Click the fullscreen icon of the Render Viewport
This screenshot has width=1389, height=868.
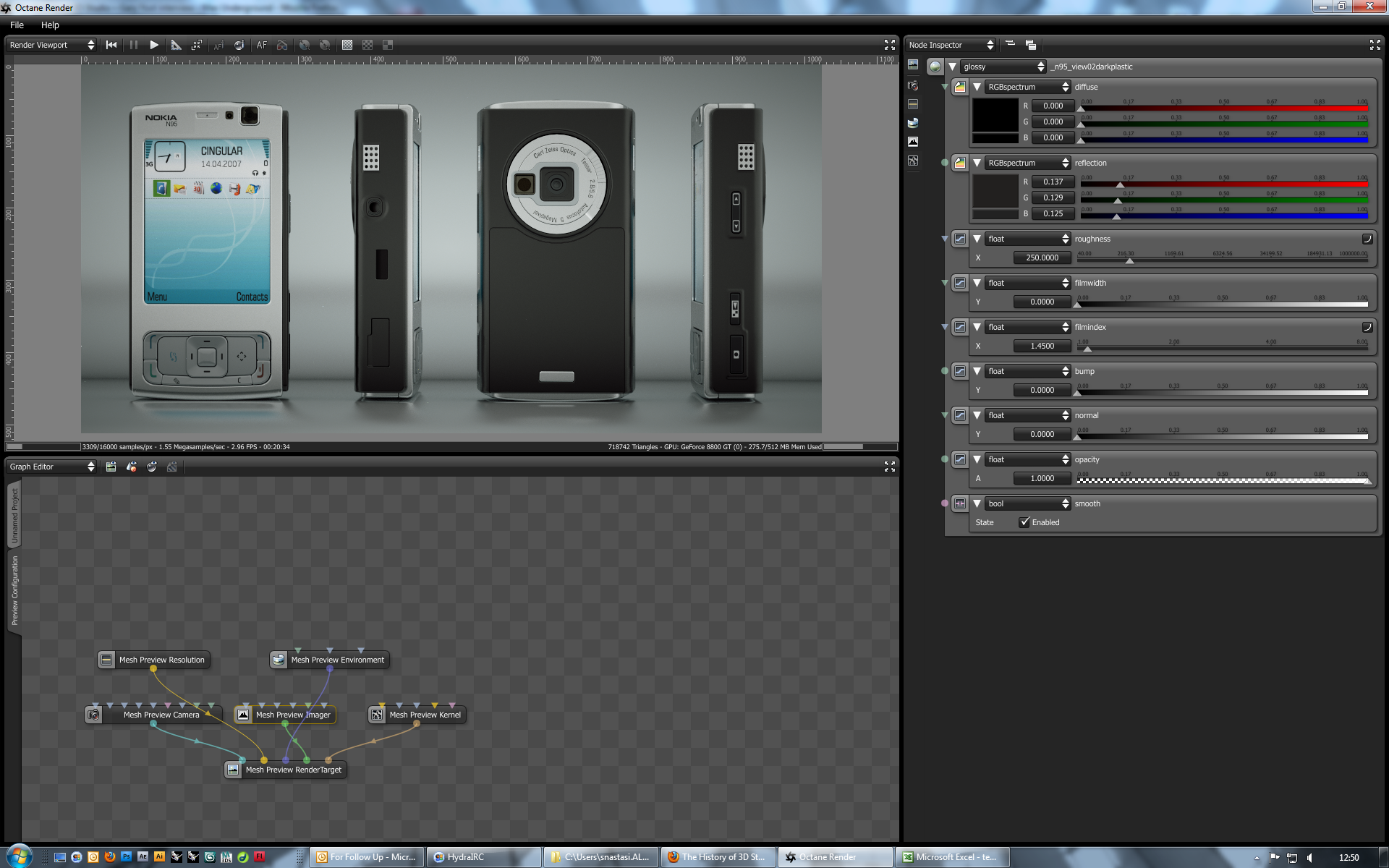pos(890,45)
